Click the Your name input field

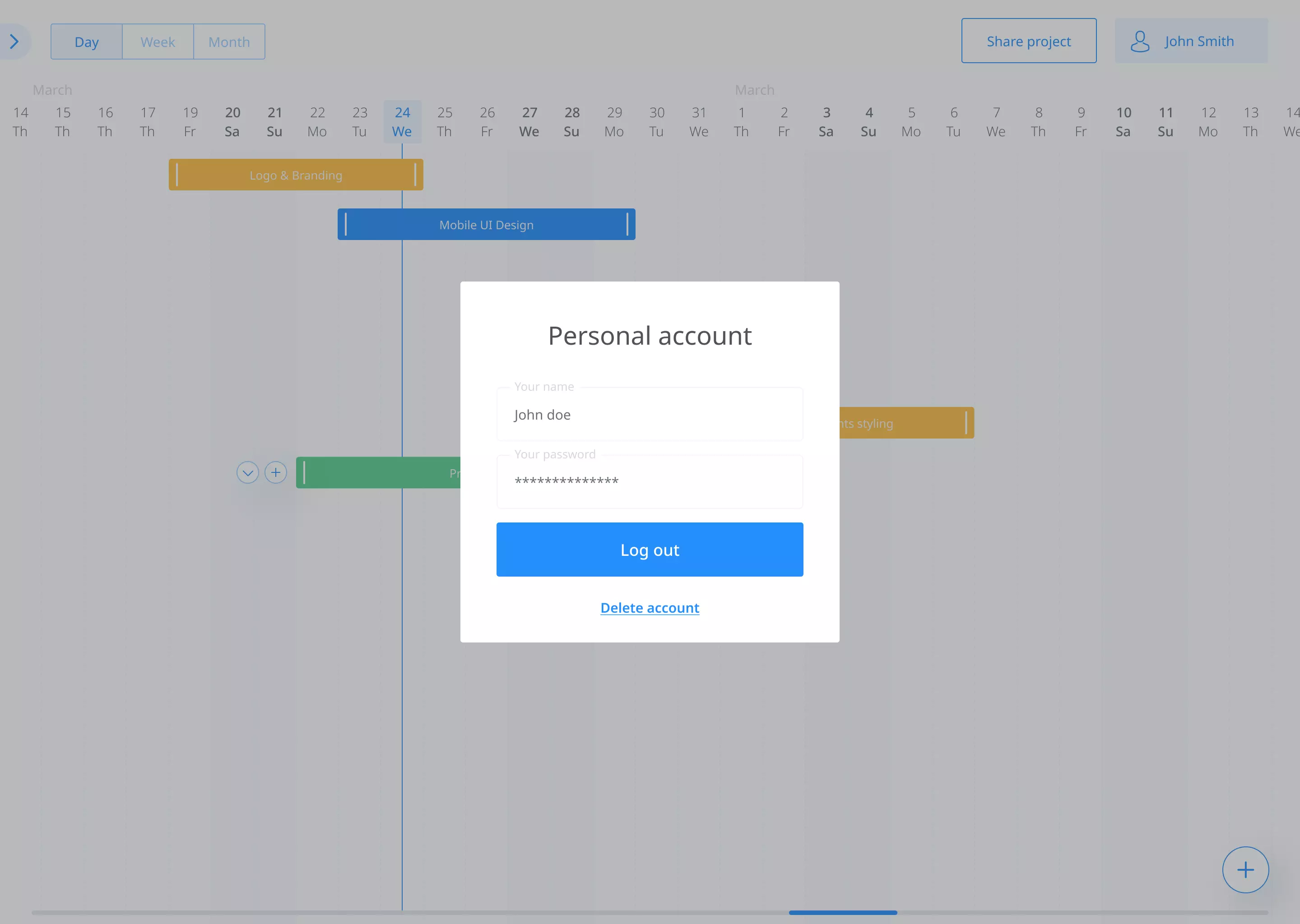coord(650,415)
